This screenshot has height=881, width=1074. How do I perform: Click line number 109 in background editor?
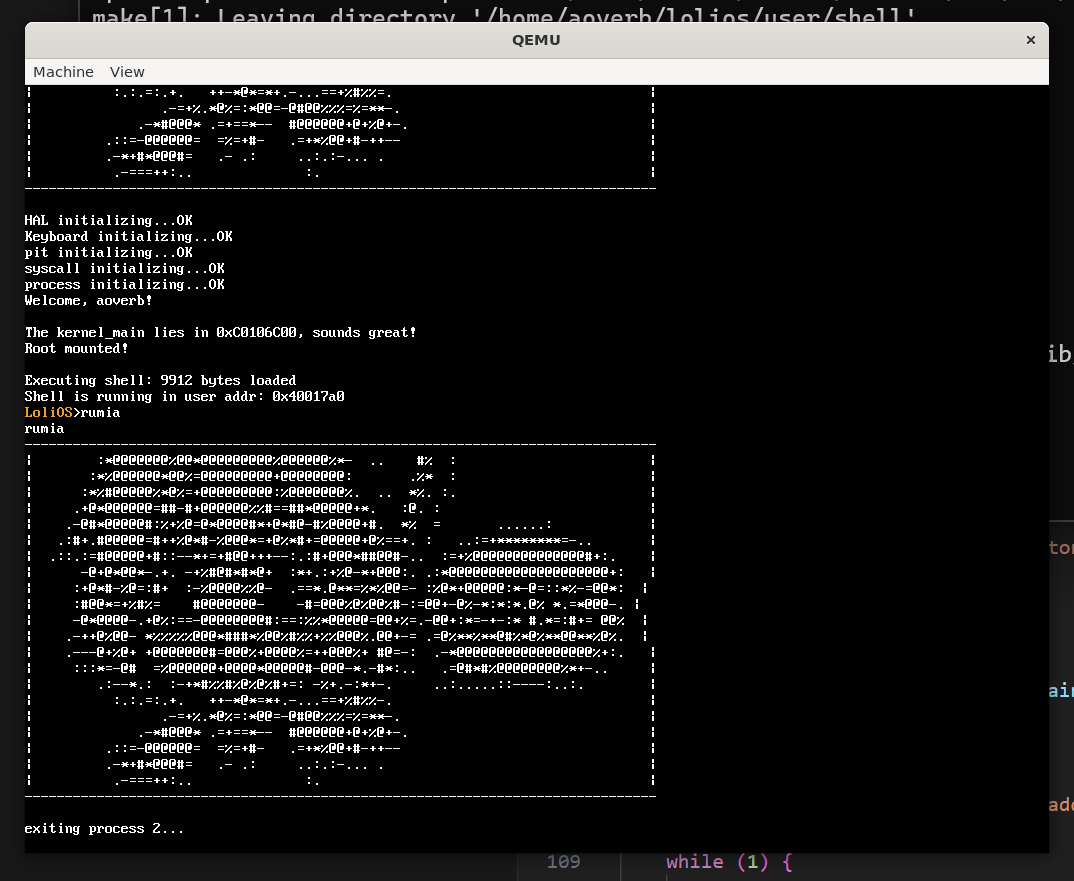(x=564, y=862)
